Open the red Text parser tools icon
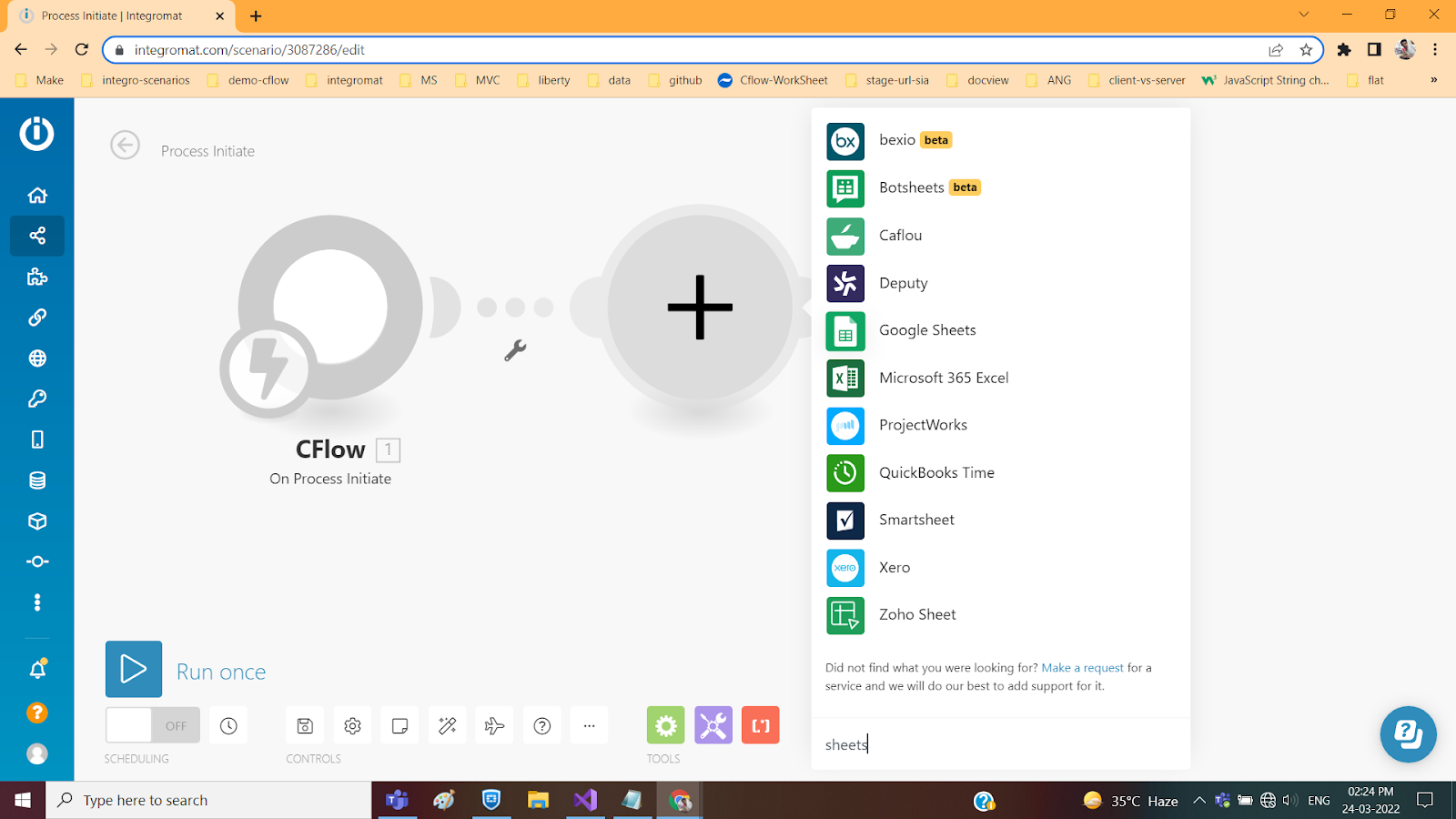This screenshot has height=819, width=1456. point(761,725)
